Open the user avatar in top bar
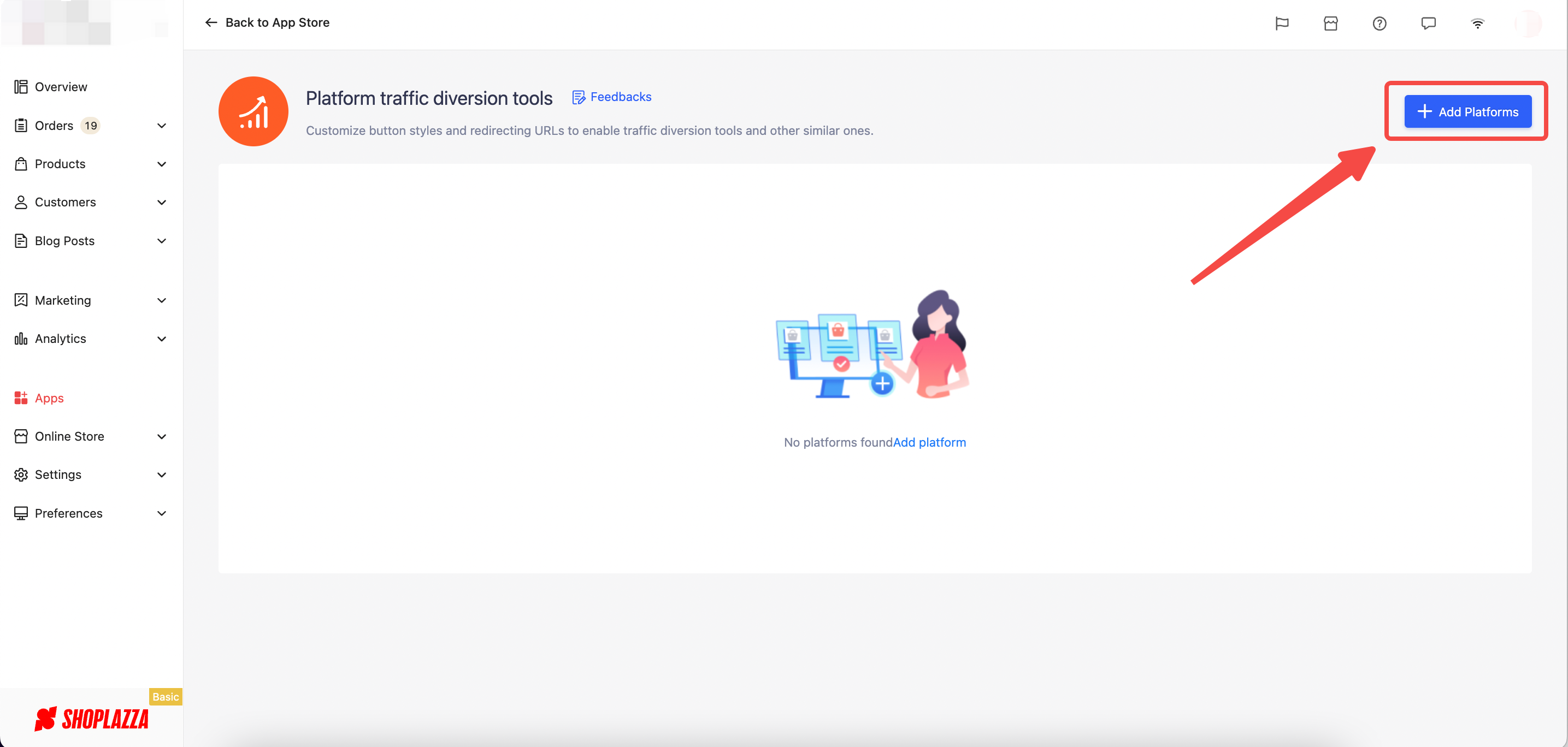 [1528, 23]
